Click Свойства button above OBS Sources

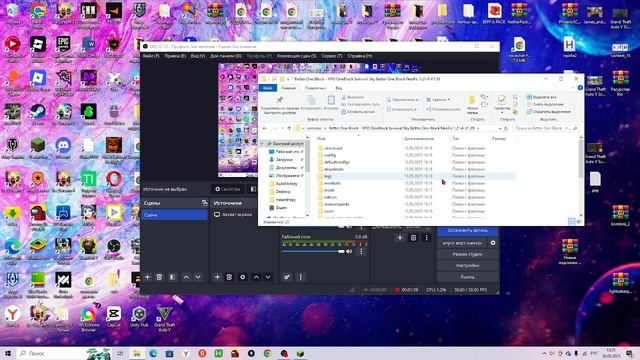point(227,189)
